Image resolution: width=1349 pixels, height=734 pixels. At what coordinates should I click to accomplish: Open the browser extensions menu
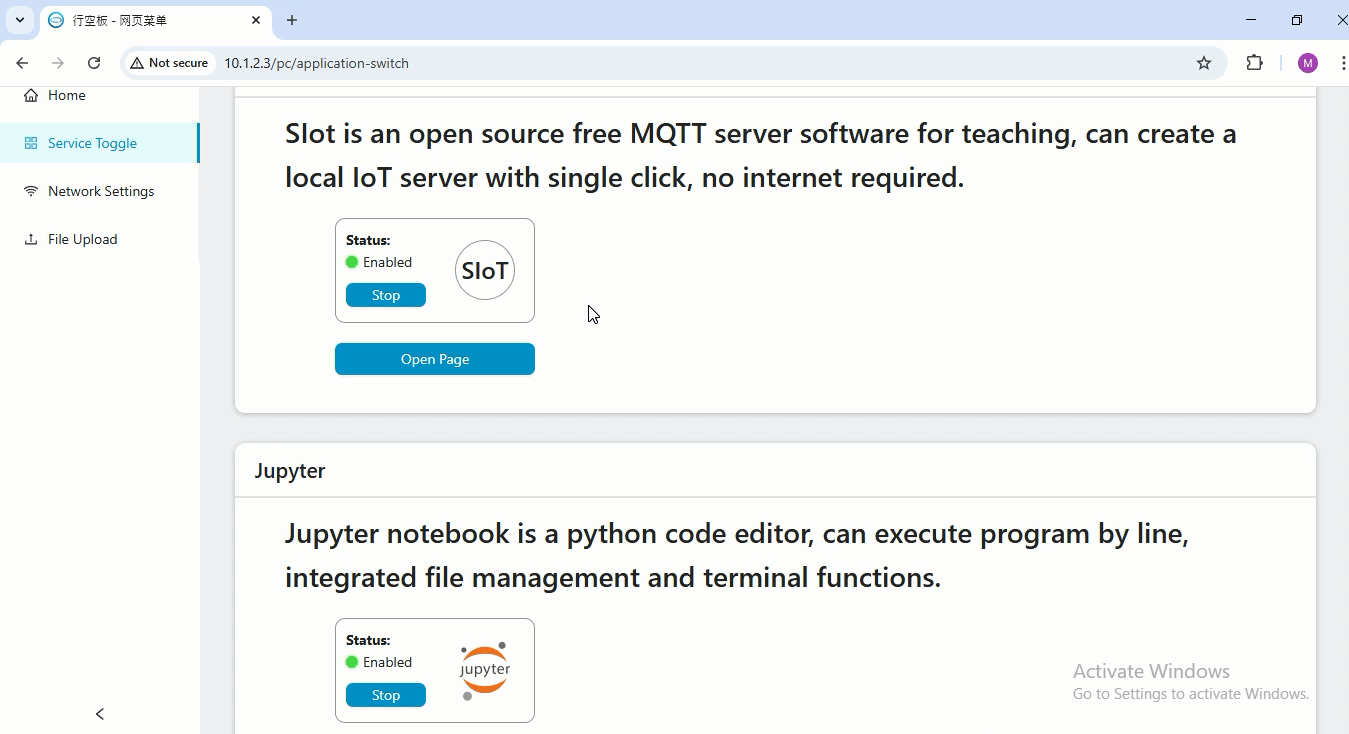click(x=1254, y=63)
